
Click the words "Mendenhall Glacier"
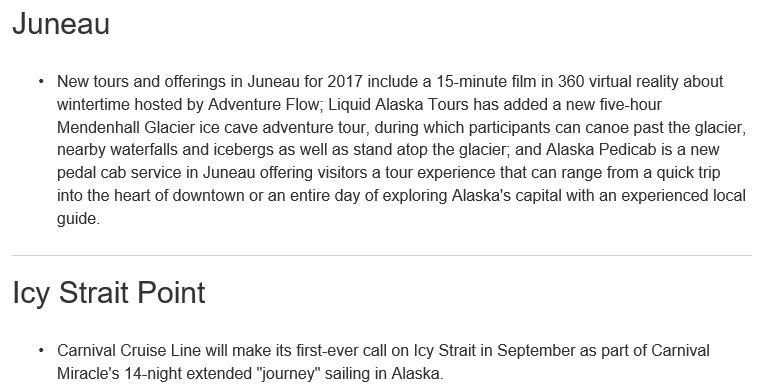[126, 127]
